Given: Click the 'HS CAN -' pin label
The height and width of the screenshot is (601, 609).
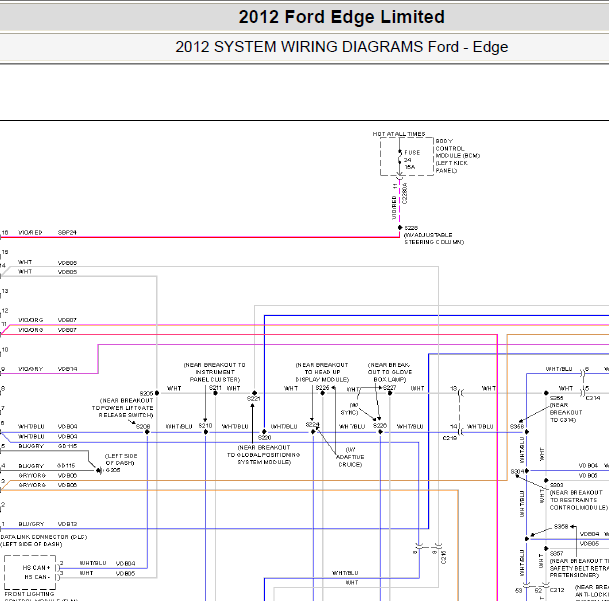Looking at the screenshot, I should (37, 577).
